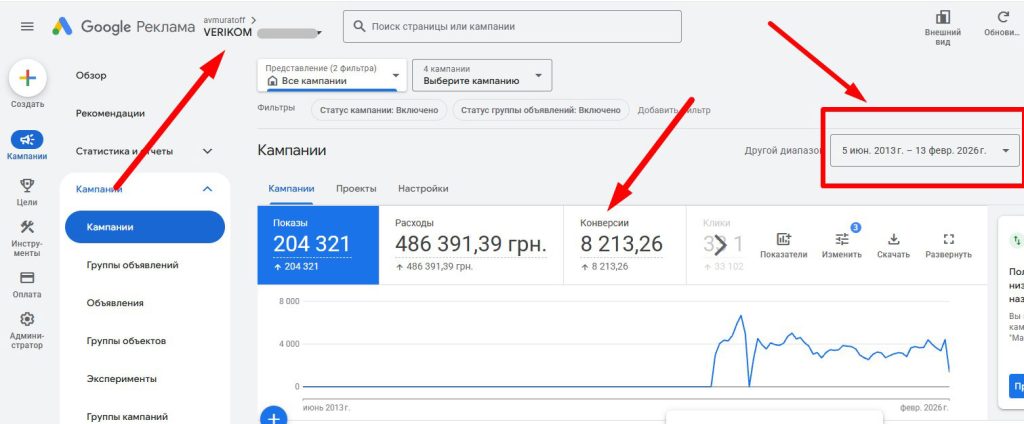
Task: Click the magnifier search icon
Action: pyautogui.click(x=359, y=27)
